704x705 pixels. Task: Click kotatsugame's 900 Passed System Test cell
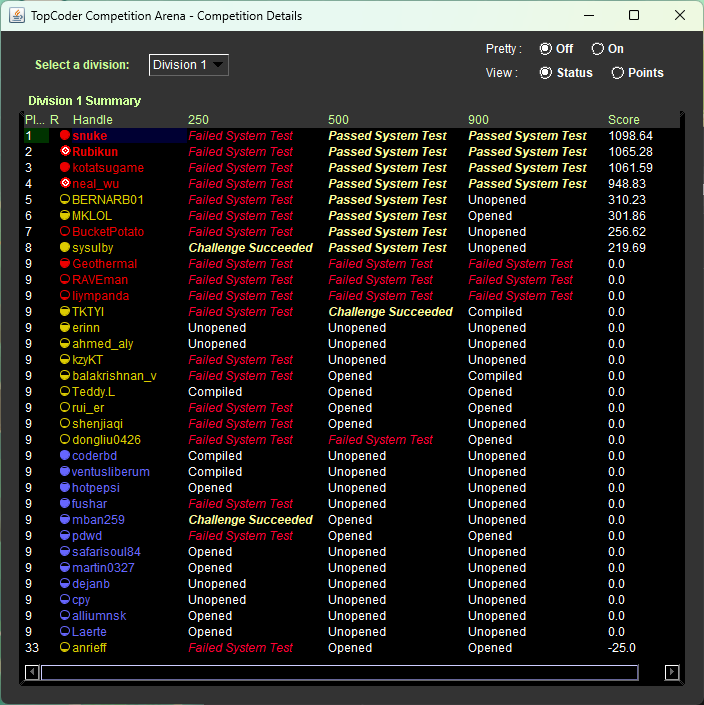[527, 168]
